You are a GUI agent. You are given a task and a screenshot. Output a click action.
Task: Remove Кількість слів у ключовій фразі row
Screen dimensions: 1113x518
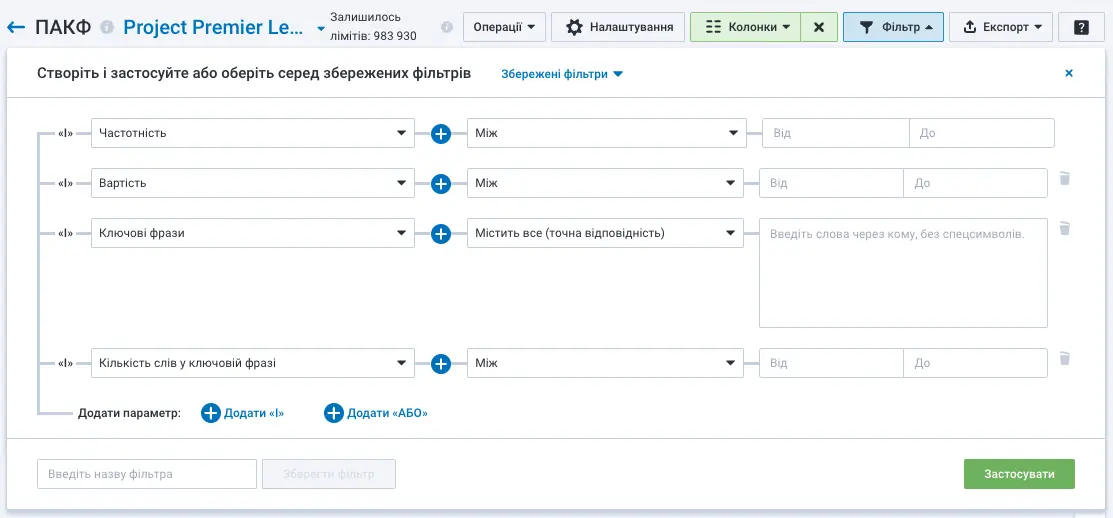pos(1065,359)
